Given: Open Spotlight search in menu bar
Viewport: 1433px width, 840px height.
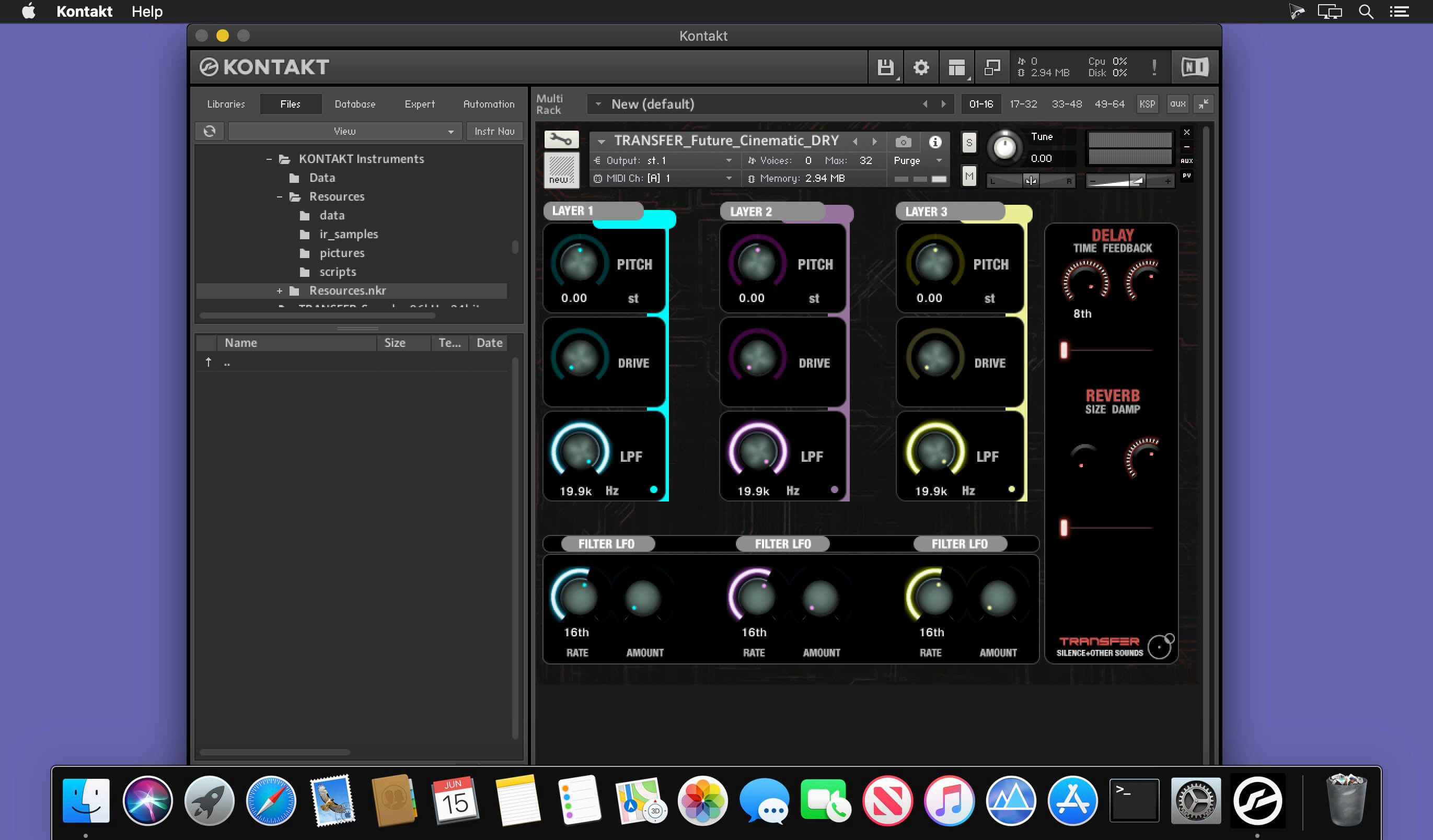Looking at the screenshot, I should coord(1366,11).
